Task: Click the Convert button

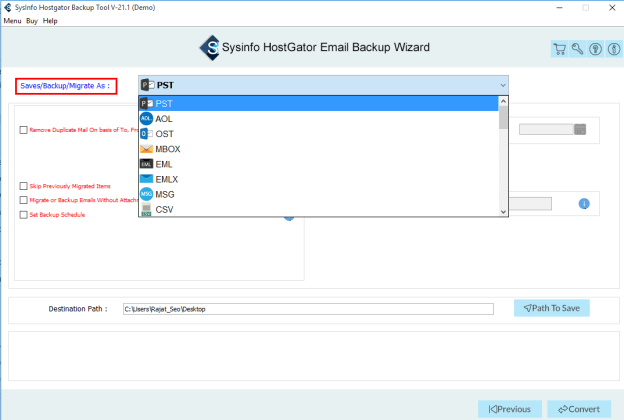Action: [x=579, y=409]
